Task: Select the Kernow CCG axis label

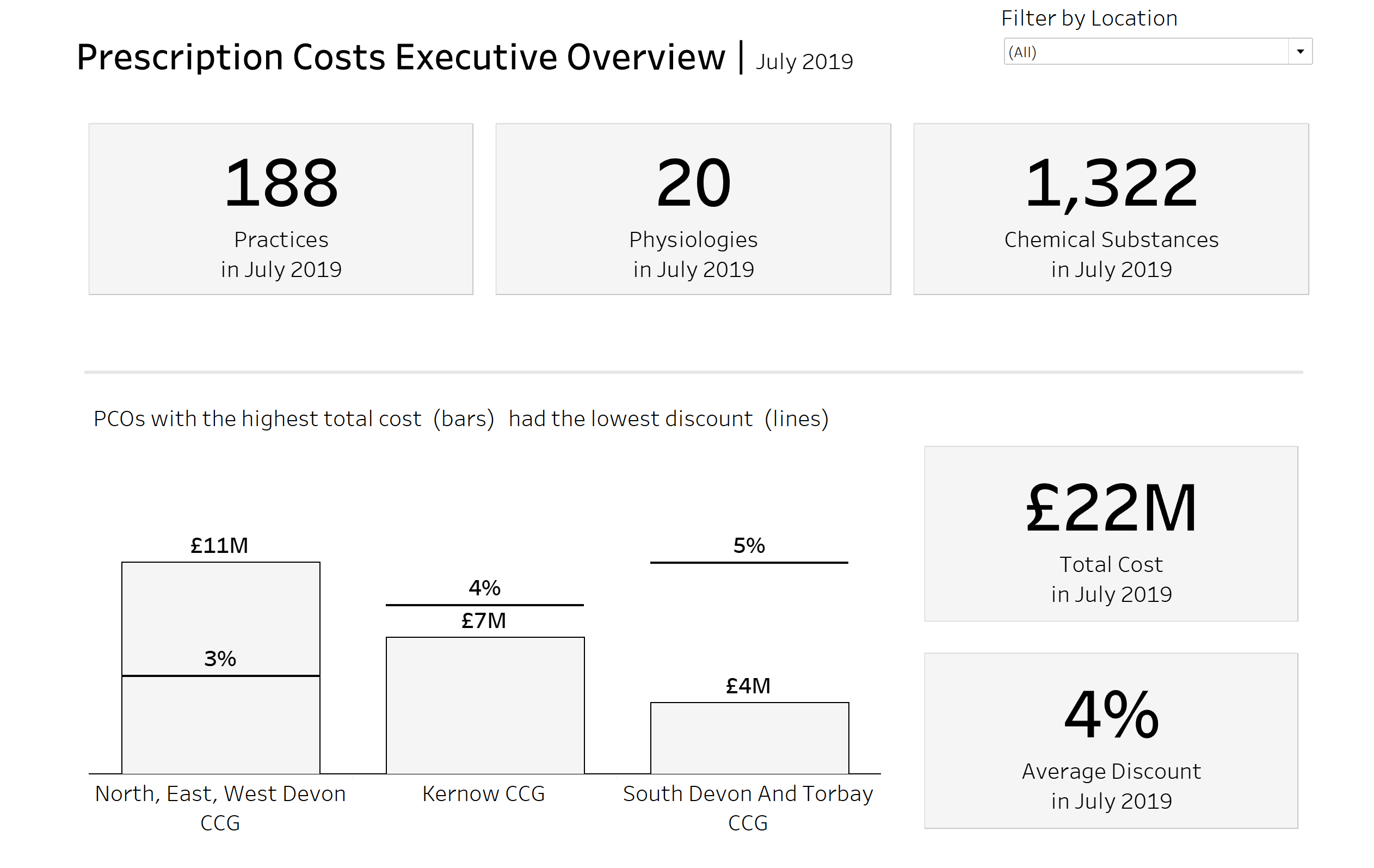Action: 484,794
